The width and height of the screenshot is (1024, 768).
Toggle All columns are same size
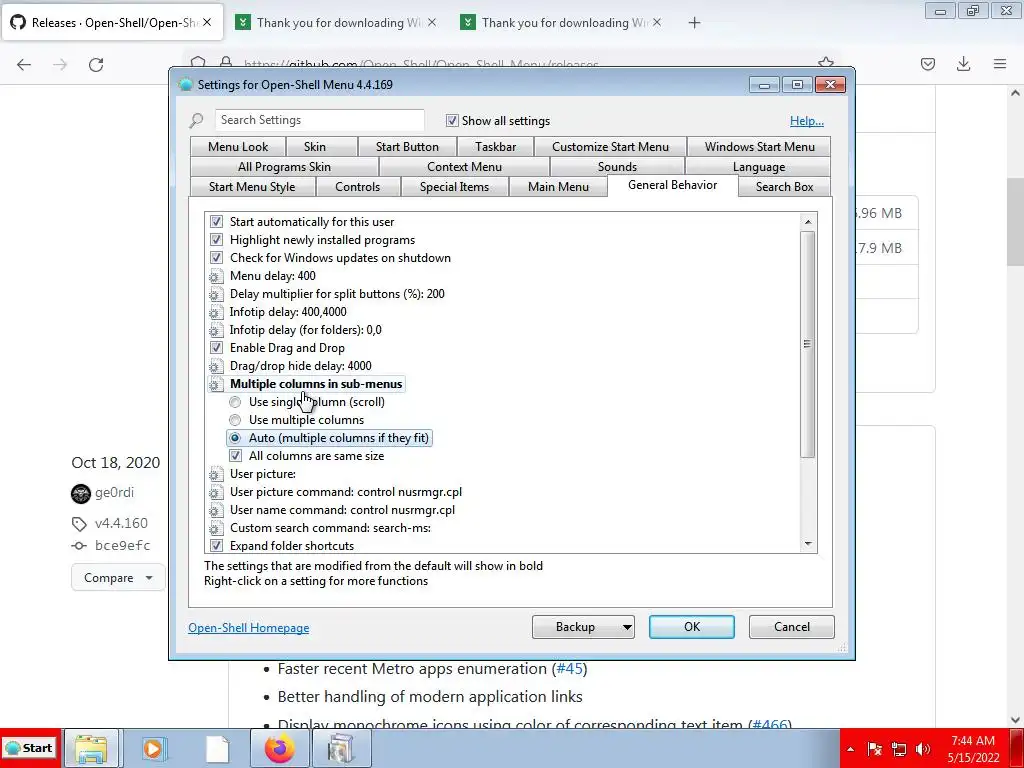pos(235,456)
